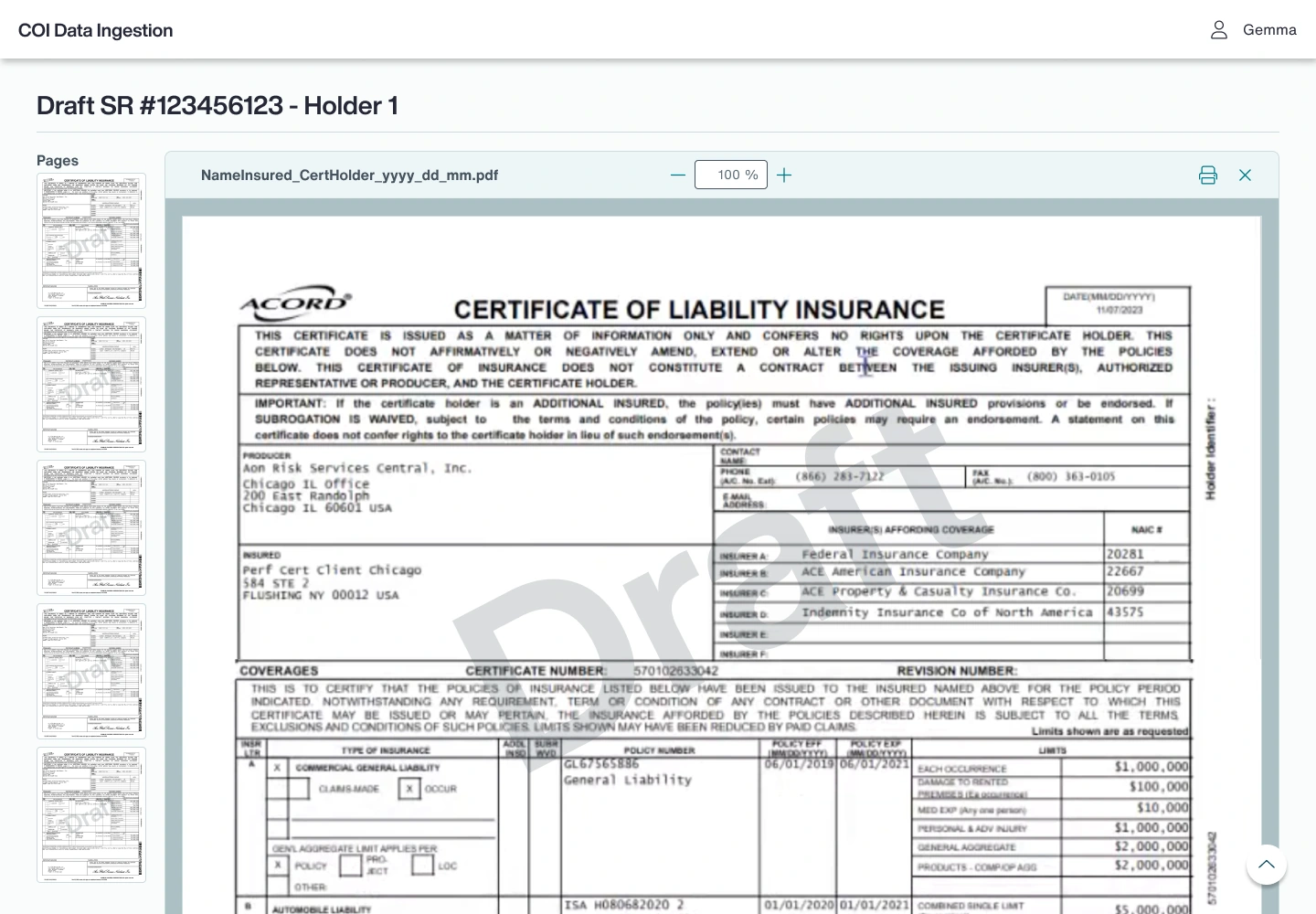Click the Commercial General Liability checkbox in document
1316x914 pixels.
[x=277, y=768]
